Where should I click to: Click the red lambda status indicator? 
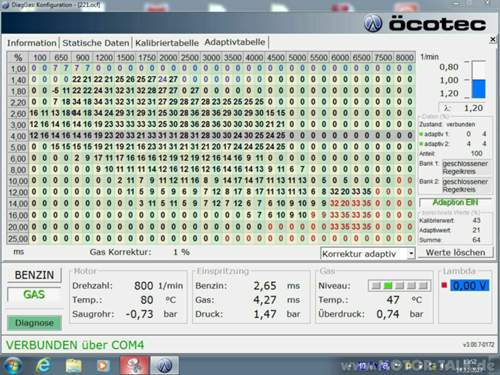click(x=444, y=285)
